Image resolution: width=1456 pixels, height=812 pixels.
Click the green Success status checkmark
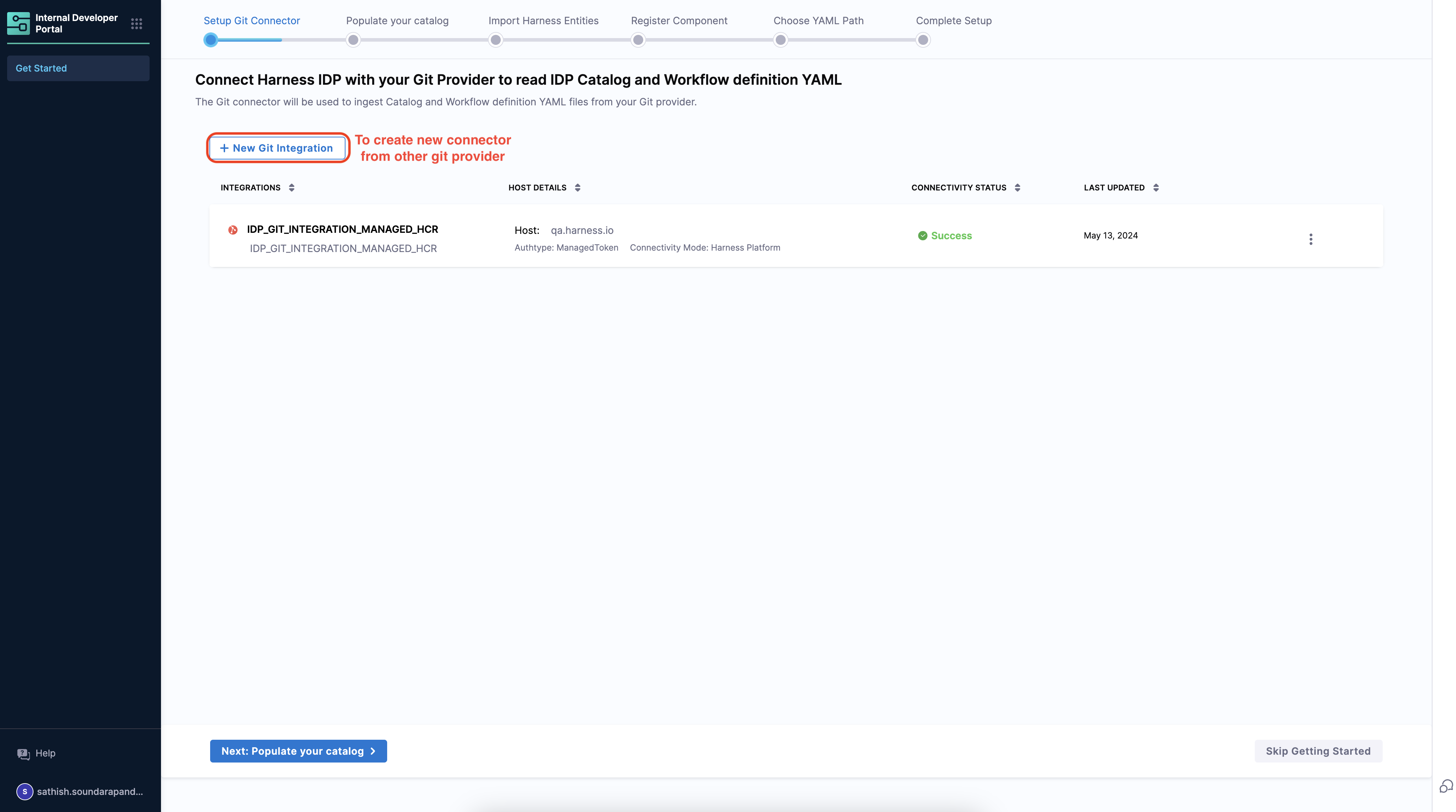click(922, 236)
